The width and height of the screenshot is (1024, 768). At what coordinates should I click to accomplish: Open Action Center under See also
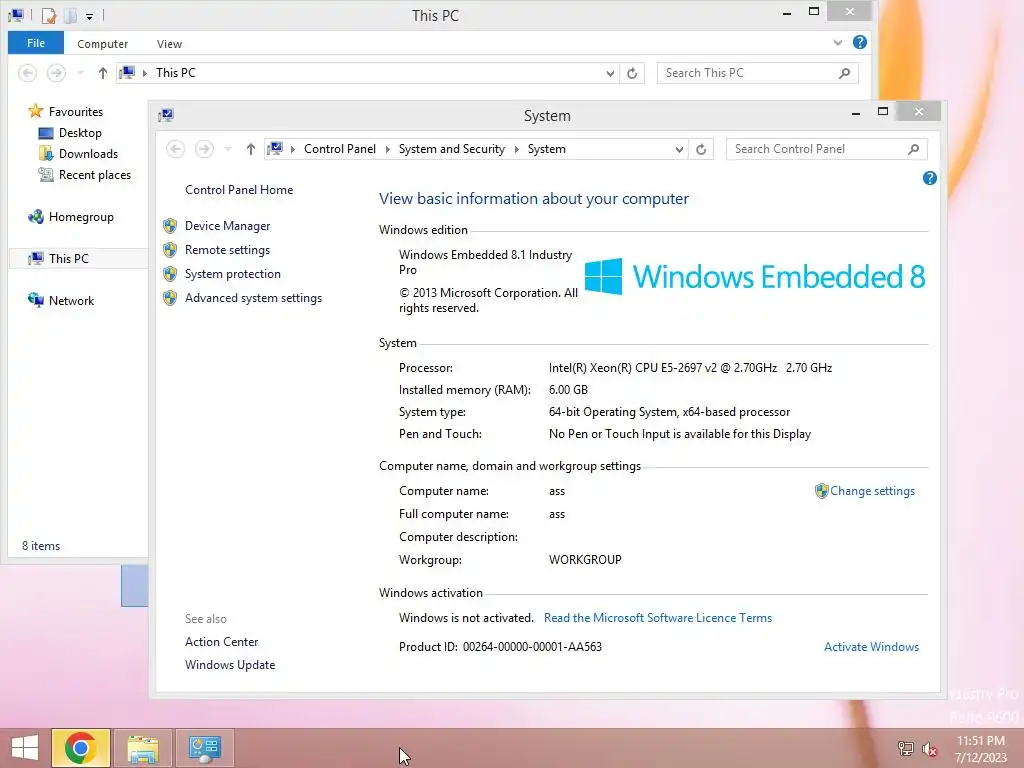click(x=221, y=642)
